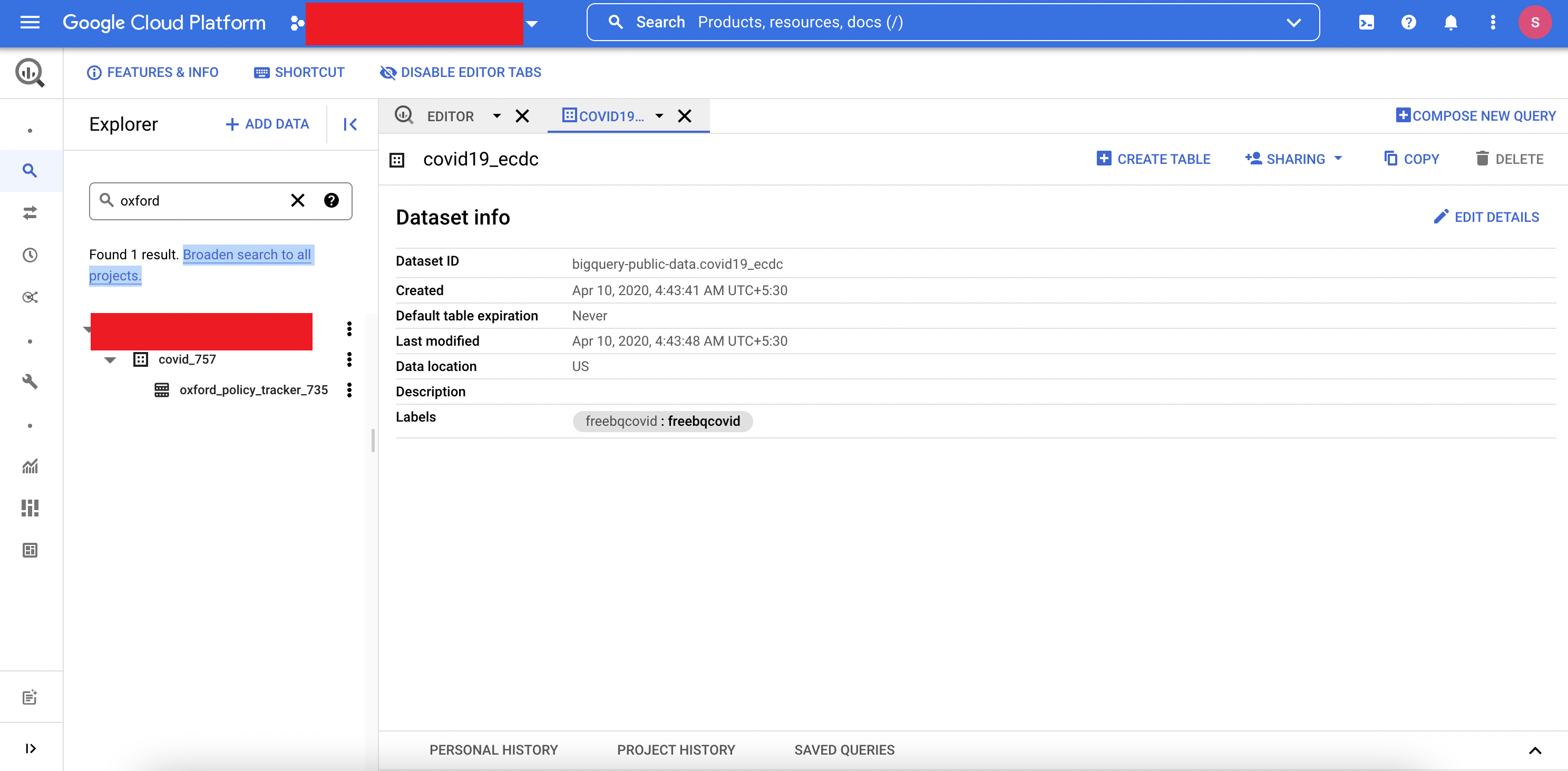Open BigQuery search magnifier in sidebar
Image resolution: width=1568 pixels, height=771 pixels.
(x=30, y=170)
